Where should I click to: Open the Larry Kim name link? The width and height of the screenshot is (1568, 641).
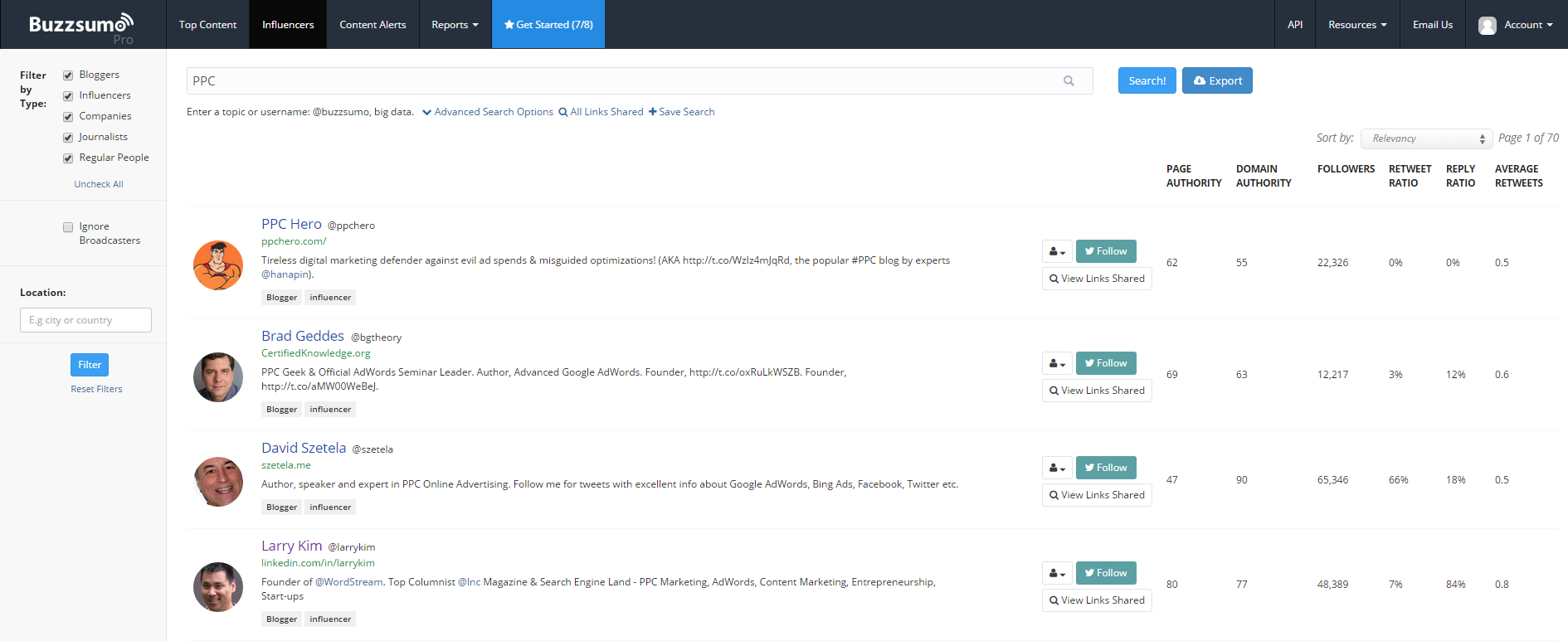[292, 546]
